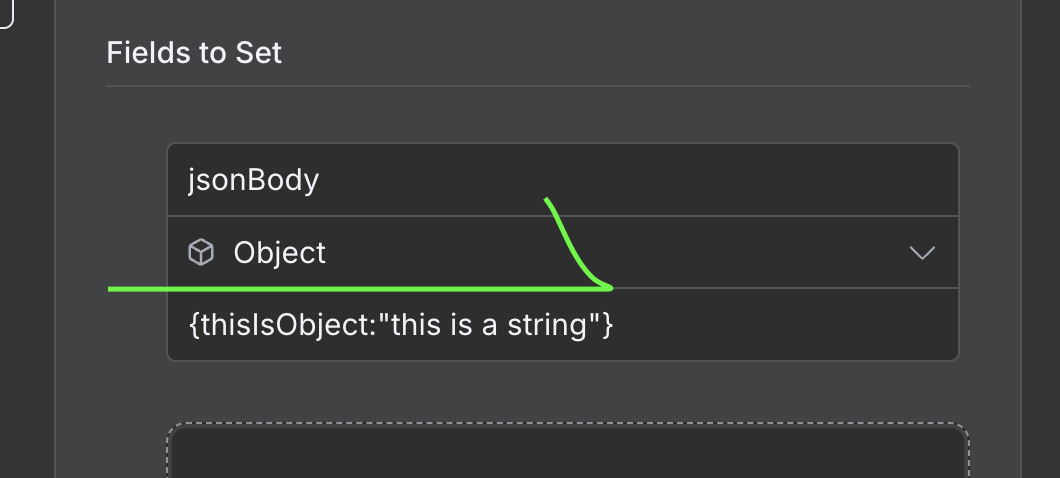1060x478 pixels.
Task: Open the Object type dropdown
Action: click(x=562, y=253)
